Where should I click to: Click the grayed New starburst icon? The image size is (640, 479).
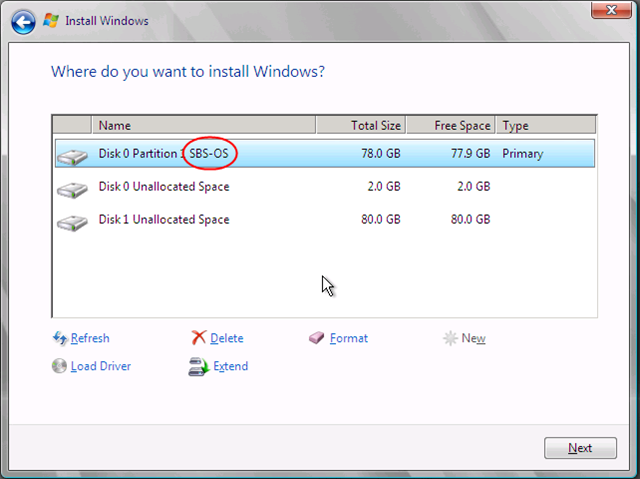point(450,338)
